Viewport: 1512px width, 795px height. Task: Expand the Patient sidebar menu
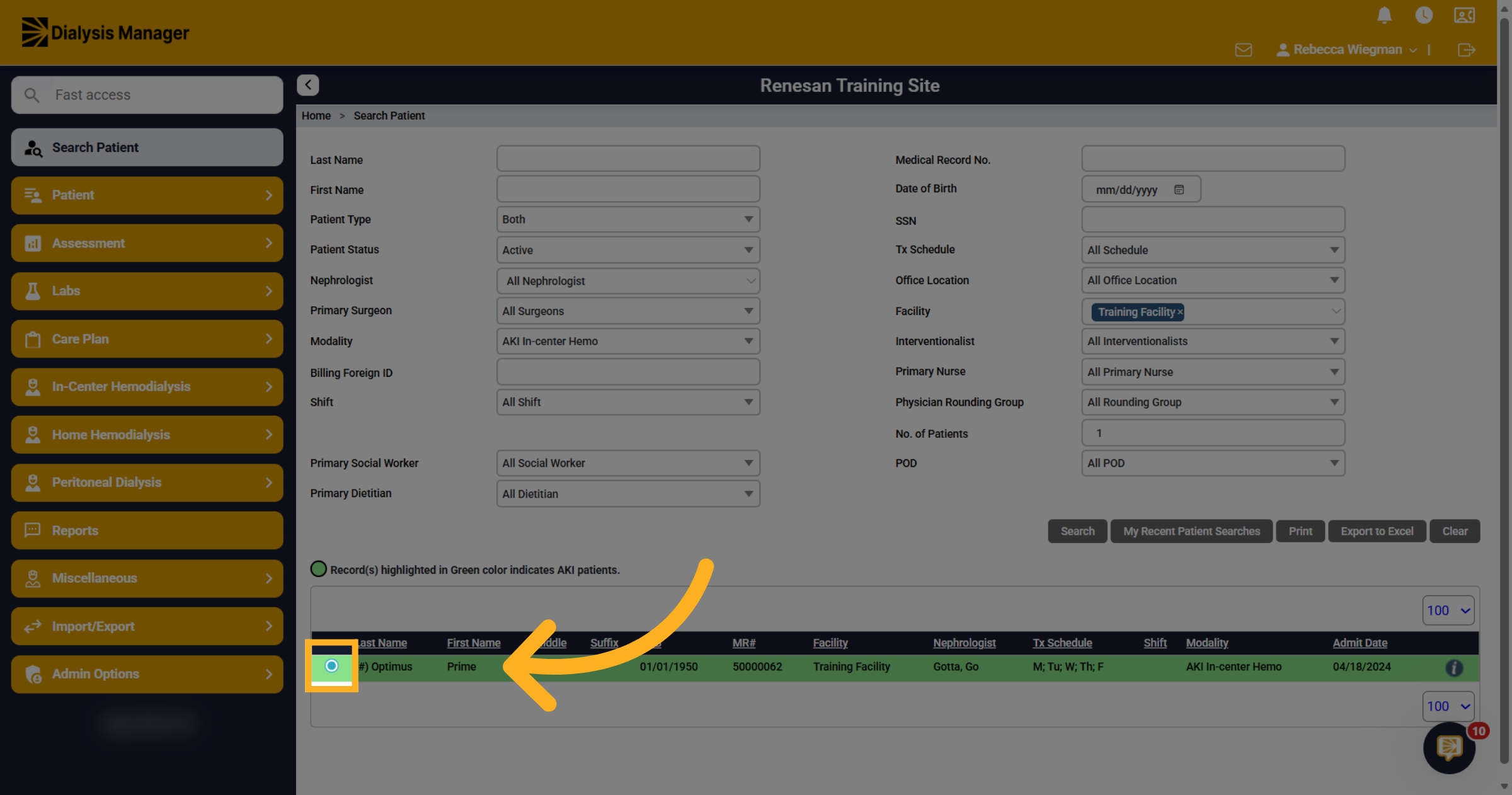(x=147, y=195)
